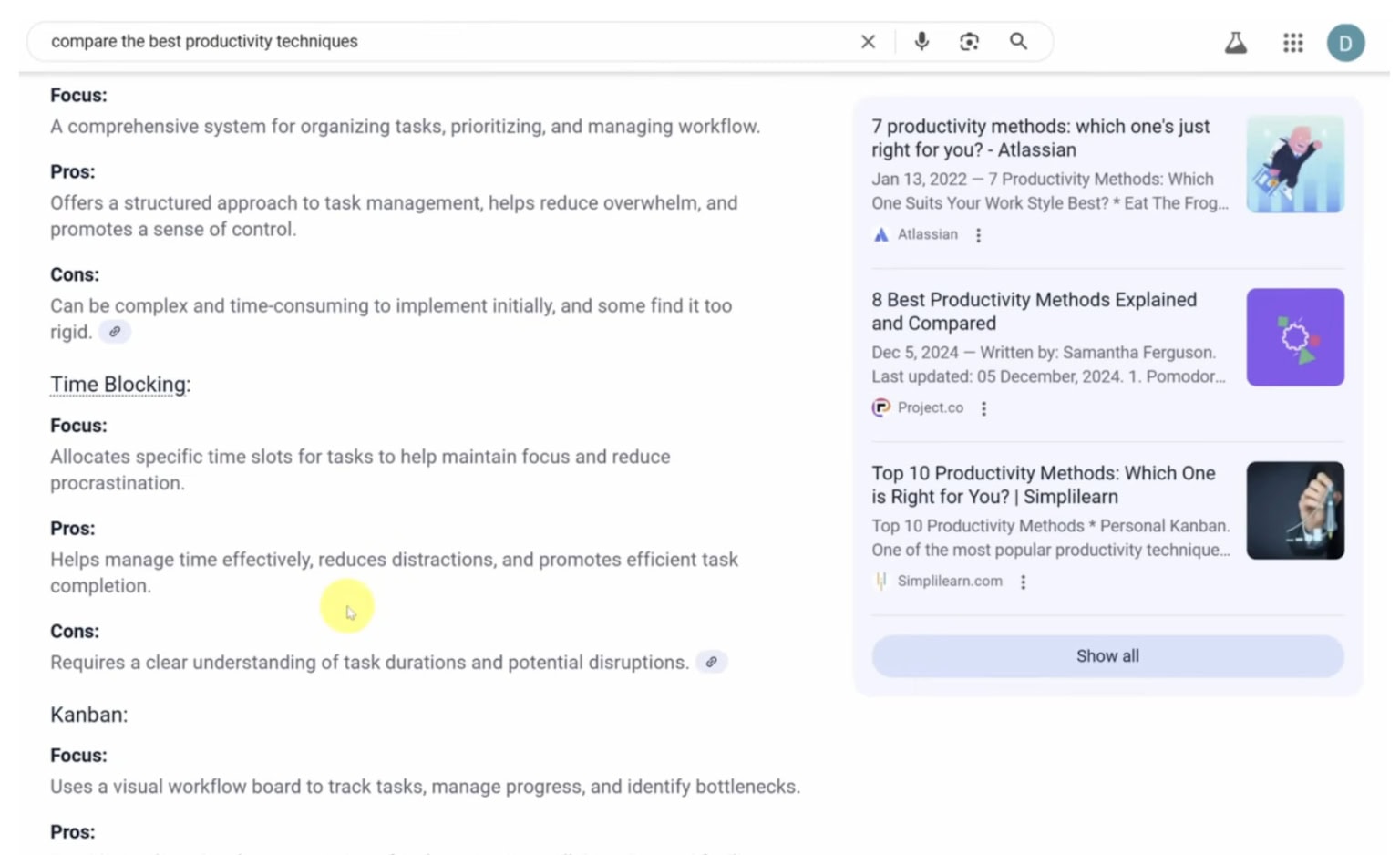Screen dimensions: 1400x855
Task: Click the source link icon after 'disruptions.'
Action: (711, 663)
